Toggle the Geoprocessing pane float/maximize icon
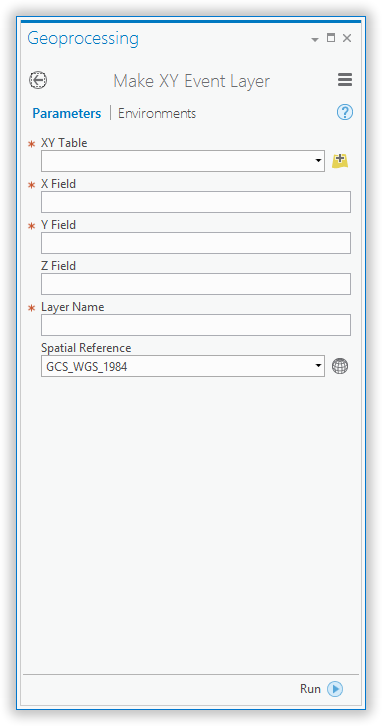The width and height of the screenshot is (382, 726). coord(331,38)
